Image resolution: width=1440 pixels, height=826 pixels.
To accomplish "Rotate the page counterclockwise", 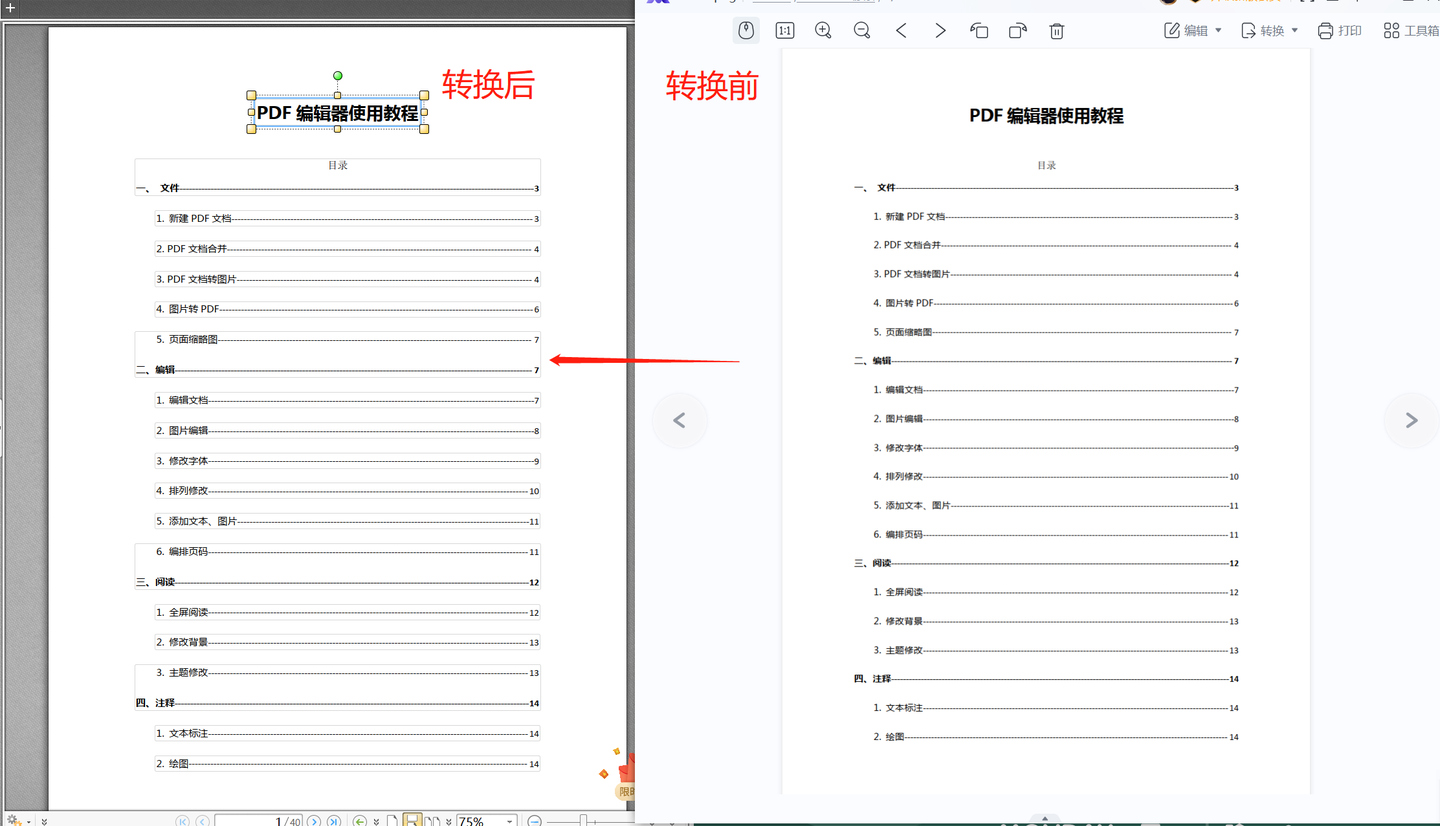I will (x=979, y=31).
